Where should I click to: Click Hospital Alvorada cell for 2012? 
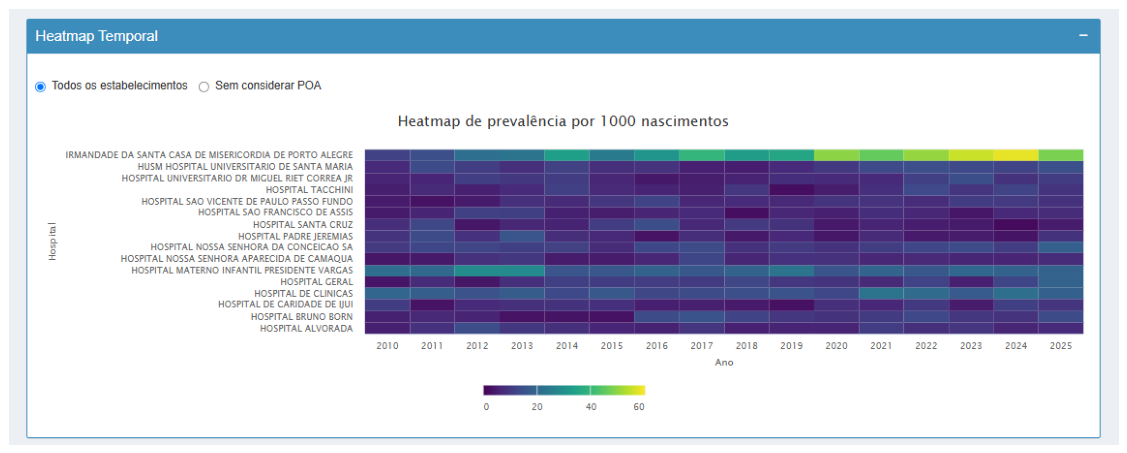point(477,328)
